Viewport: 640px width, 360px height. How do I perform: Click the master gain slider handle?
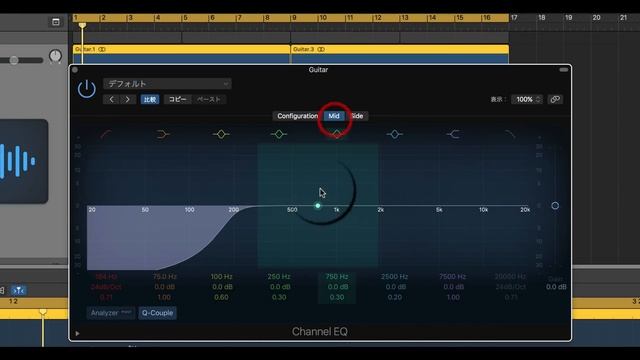[x=555, y=206]
